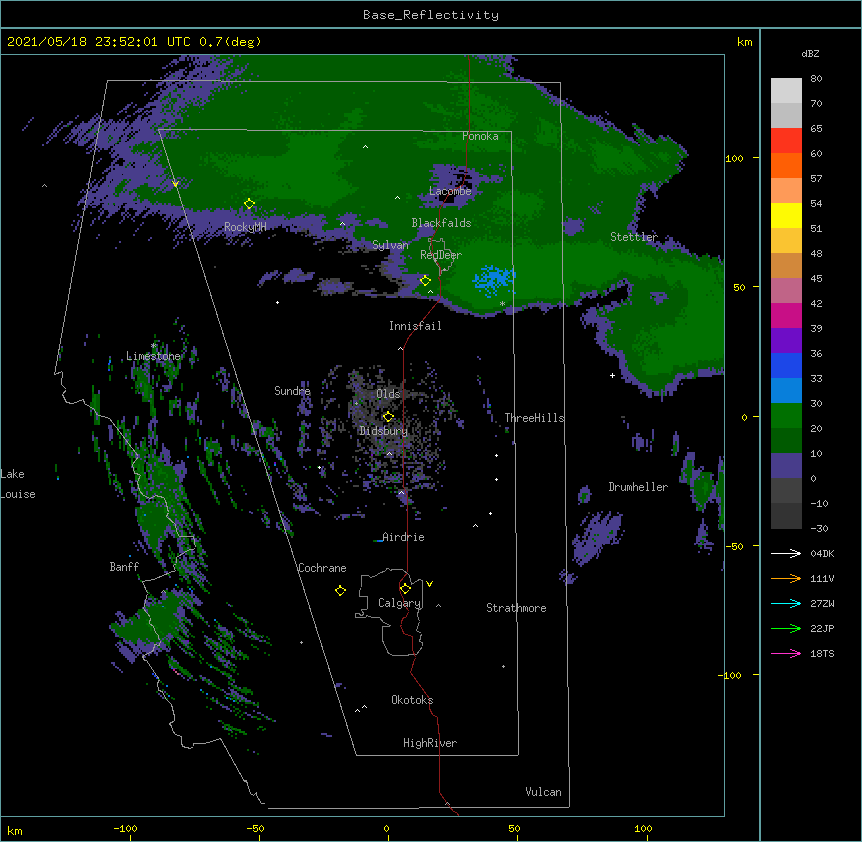The width and height of the screenshot is (862, 842).
Task: Click the Innisfail city label
Action: 415,326
